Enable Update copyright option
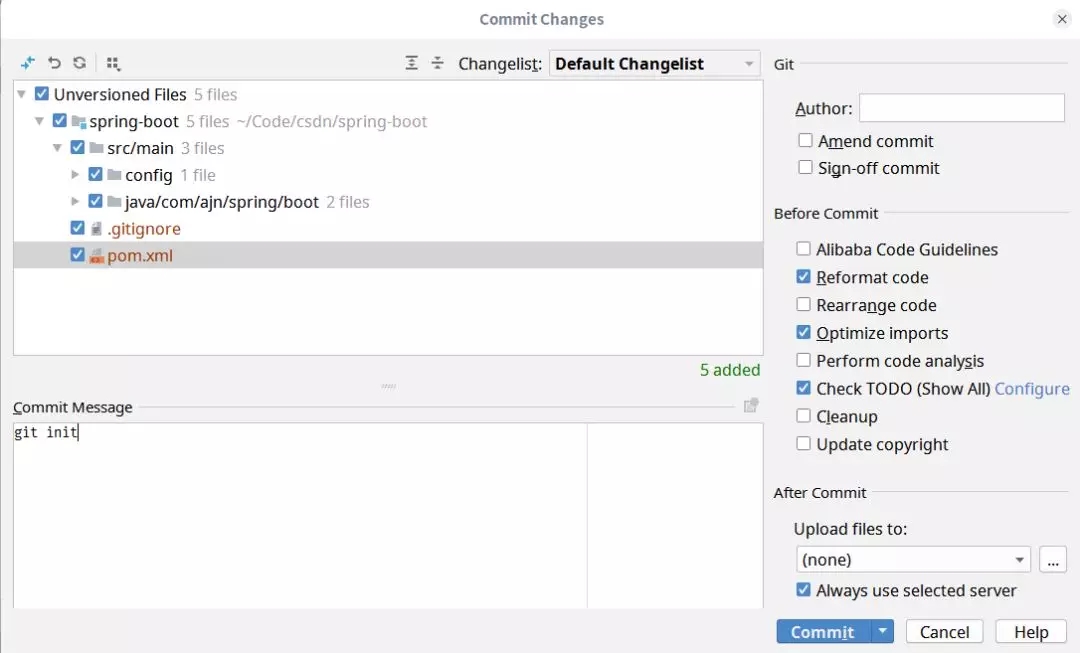The image size is (1080, 653). [803, 444]
